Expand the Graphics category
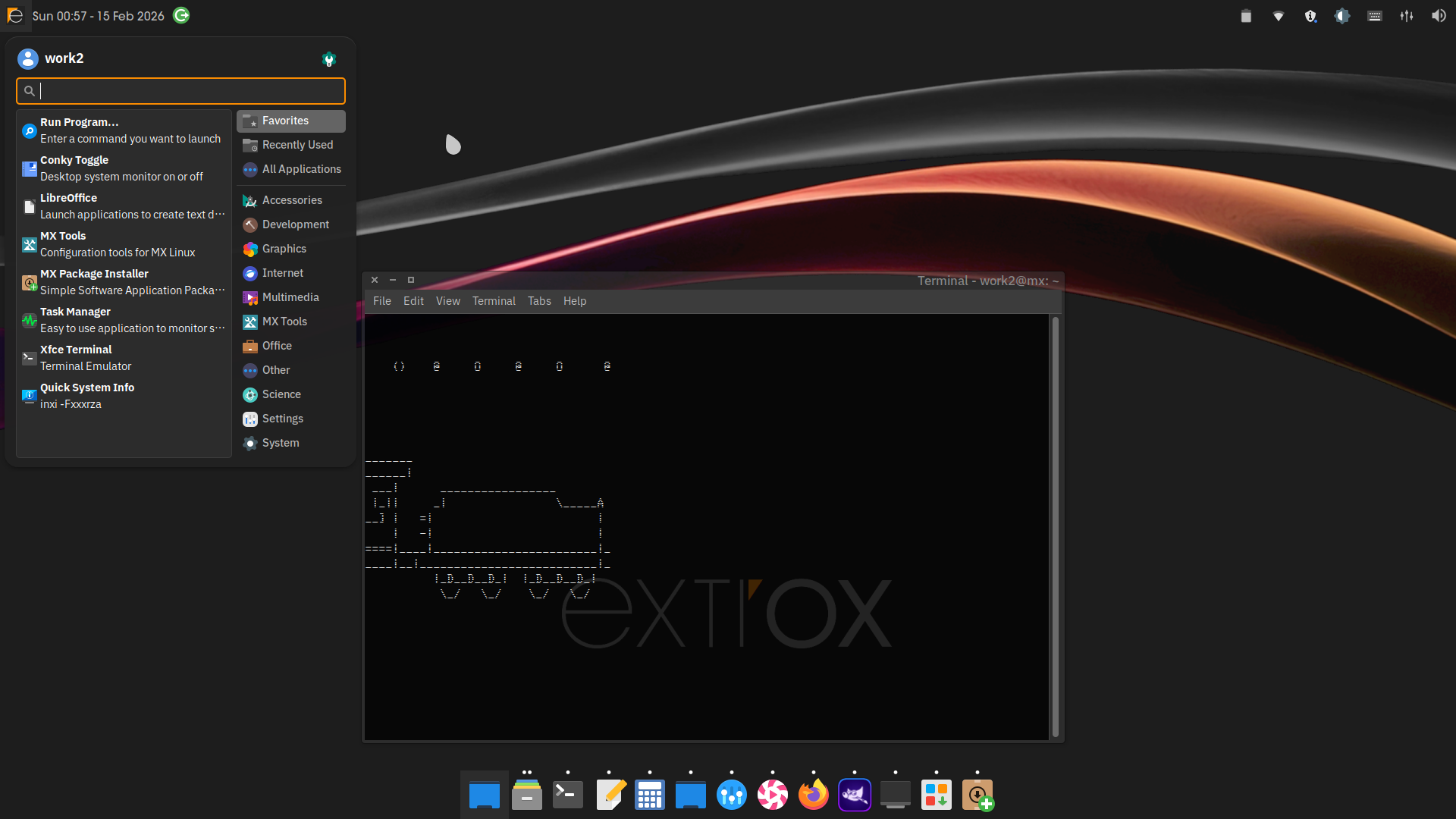The image size is (1456, 819). [284, 249]
